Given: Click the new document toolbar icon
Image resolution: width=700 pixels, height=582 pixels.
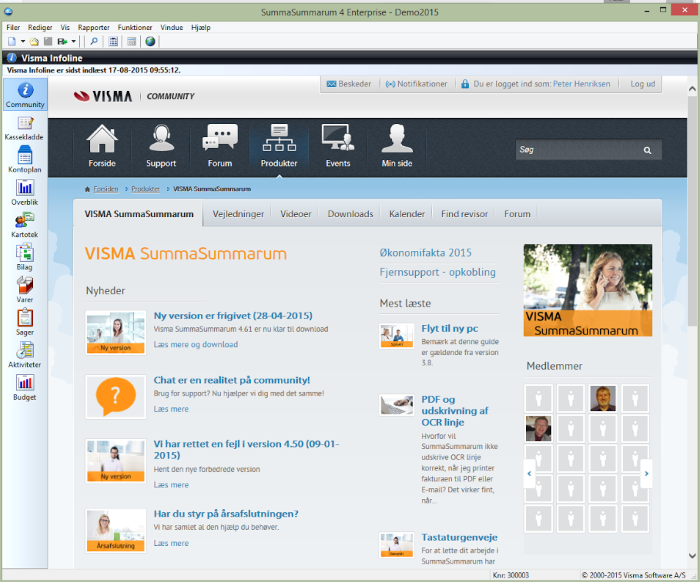Looking at the screenshot, I should (12, 42).
